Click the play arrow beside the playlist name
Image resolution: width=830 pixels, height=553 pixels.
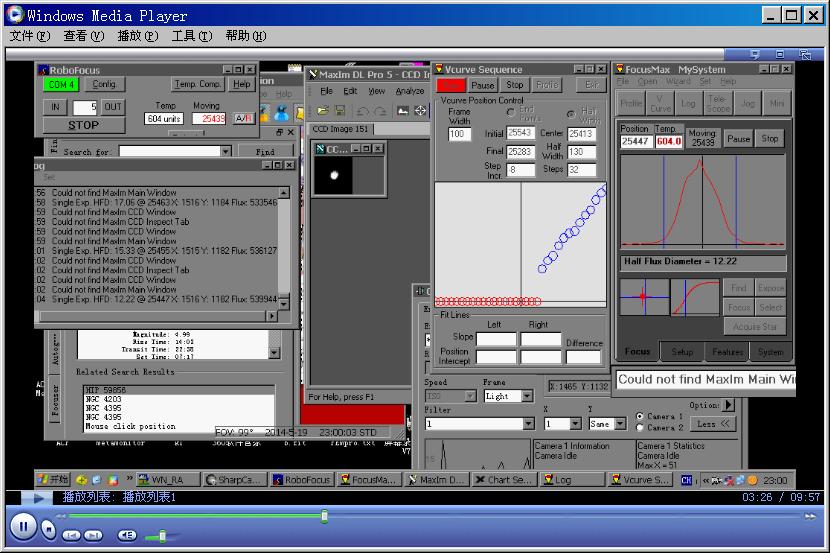click(x=38, y=498)
